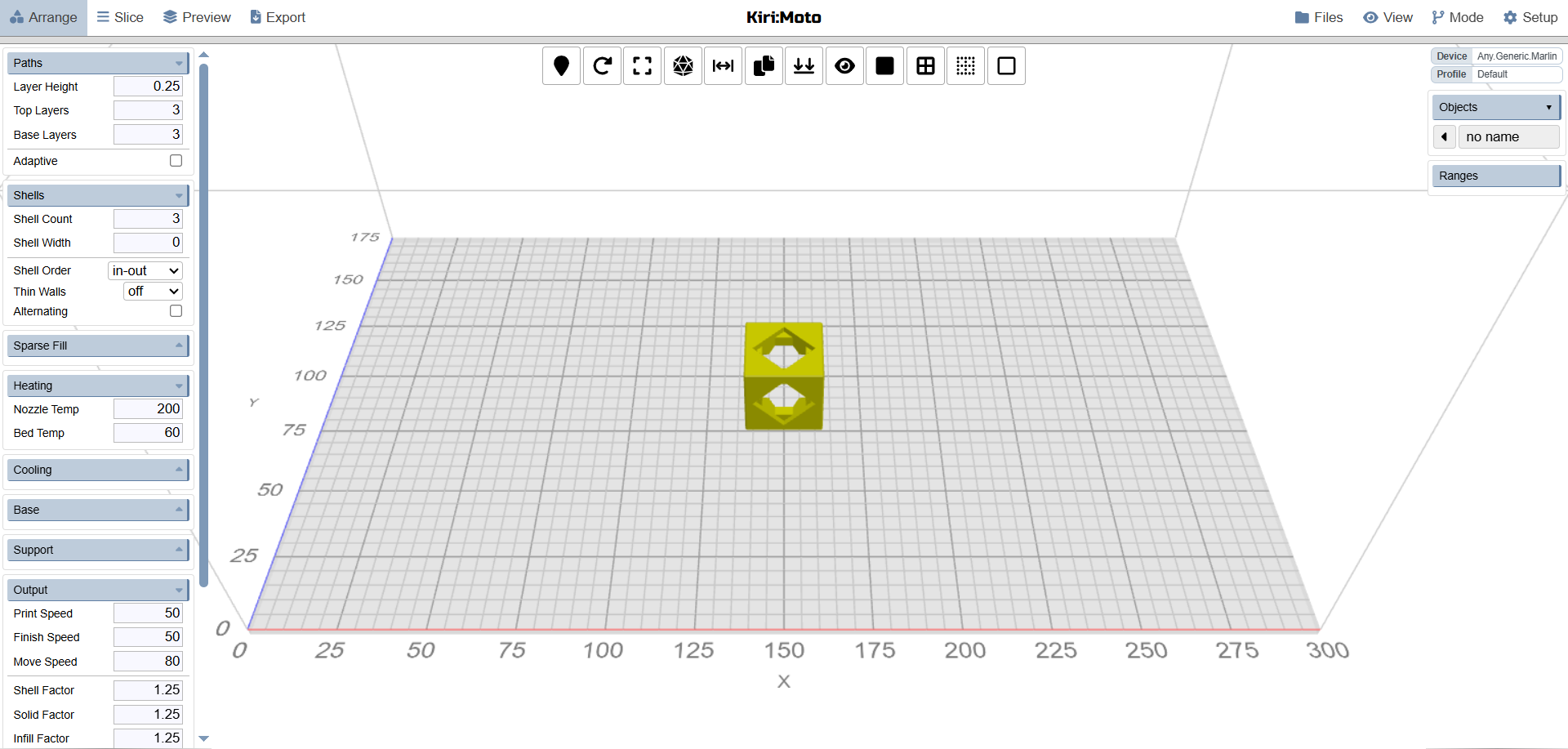Click the left settings panel scrollbar

[x=204, y=327]
